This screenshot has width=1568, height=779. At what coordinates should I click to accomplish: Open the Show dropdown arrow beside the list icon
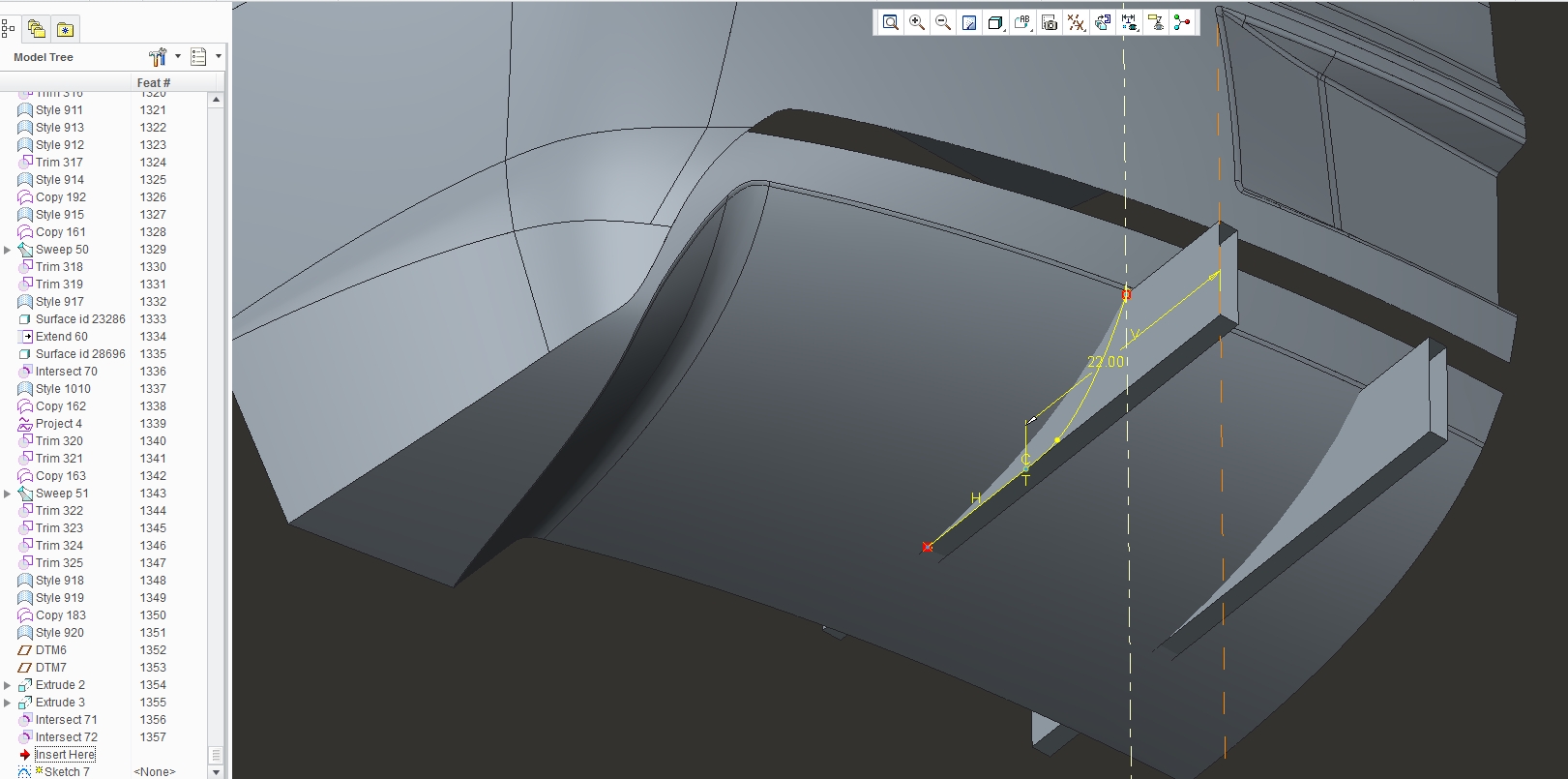[219, 57]
